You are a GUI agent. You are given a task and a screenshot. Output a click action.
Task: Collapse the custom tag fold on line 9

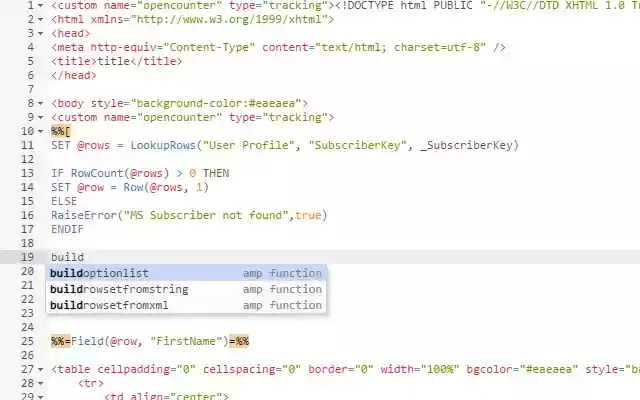[x=40, y=117]
